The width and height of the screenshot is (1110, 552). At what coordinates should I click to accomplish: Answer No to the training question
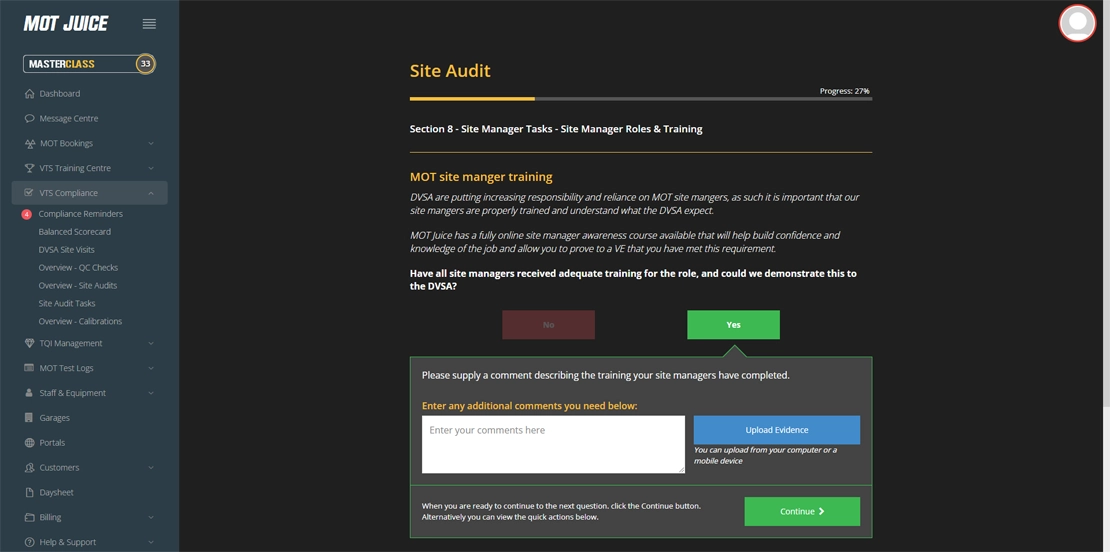pos(549,325)
